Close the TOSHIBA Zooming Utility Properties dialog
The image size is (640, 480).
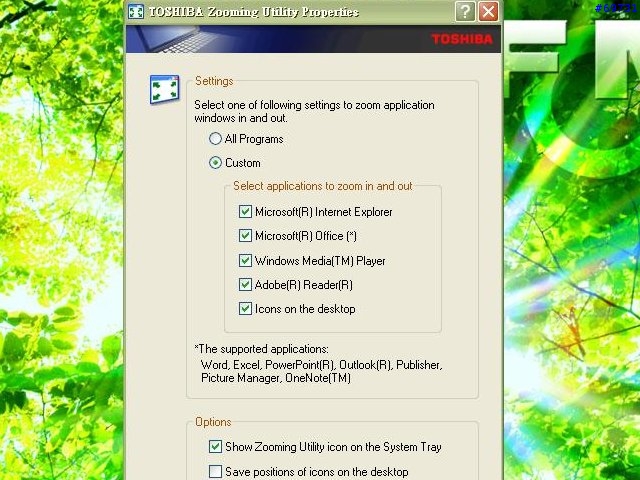click(x=489, y=11)
